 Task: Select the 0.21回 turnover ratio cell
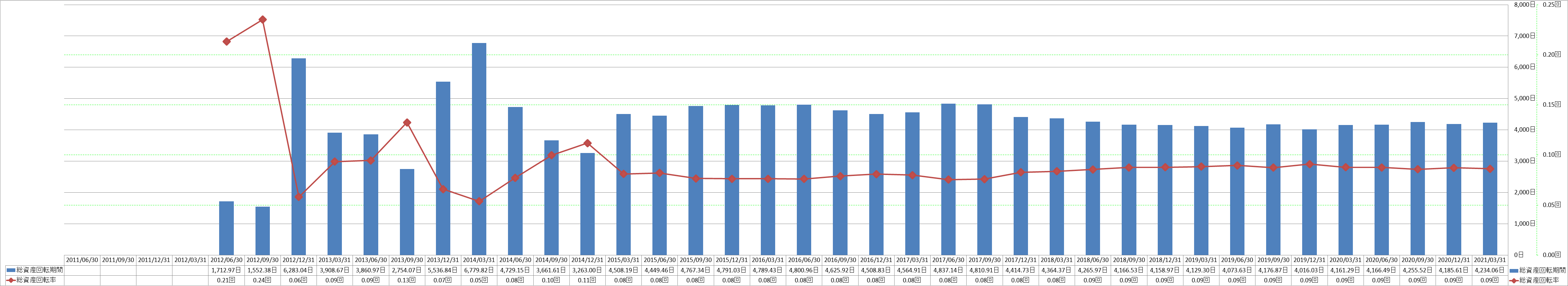(226, 280)
